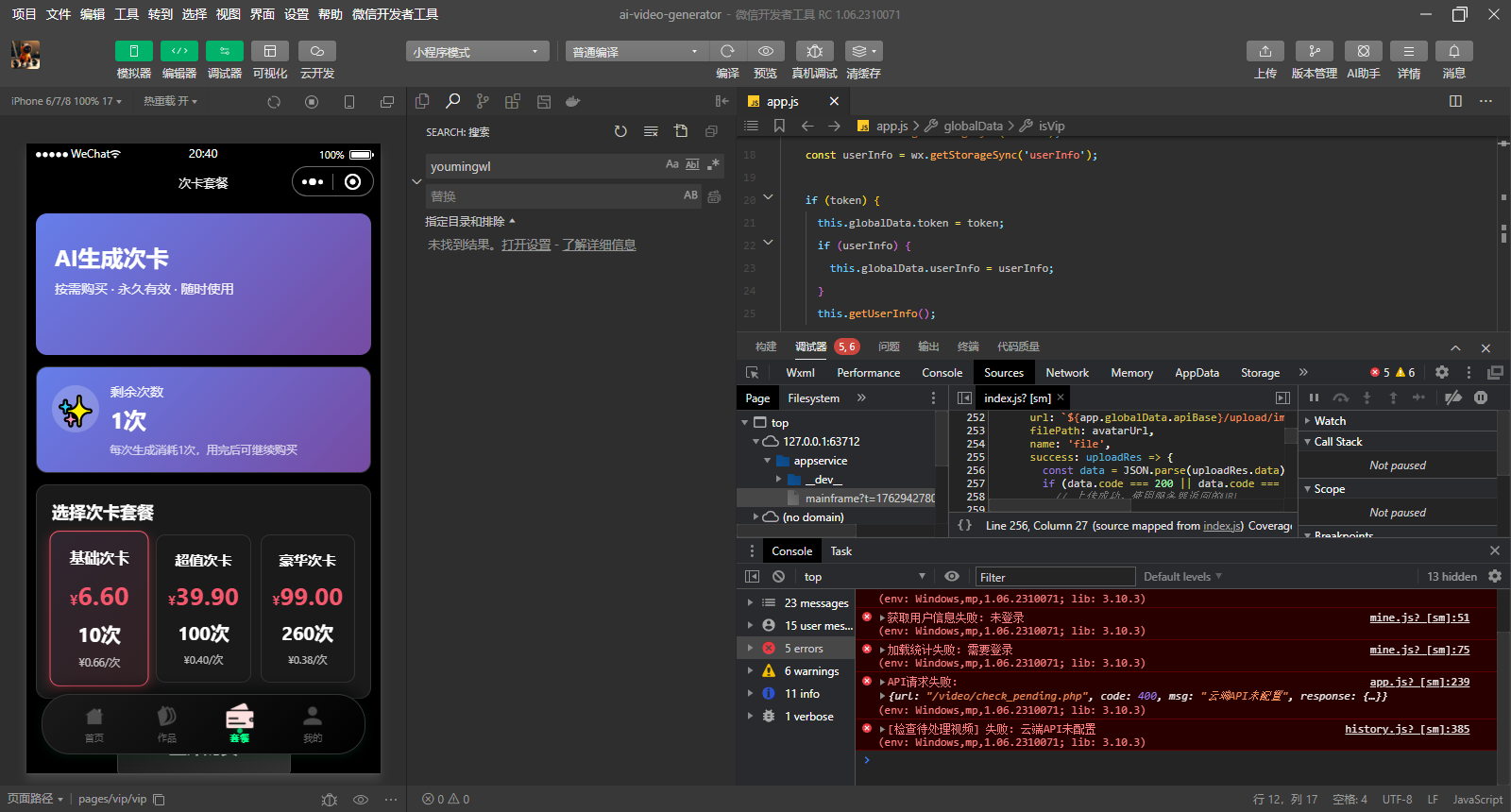The height and width of the screenshot is (812, 1511).
Task: Refresh search results icon in search panel
Action: [x=620, y=132]
